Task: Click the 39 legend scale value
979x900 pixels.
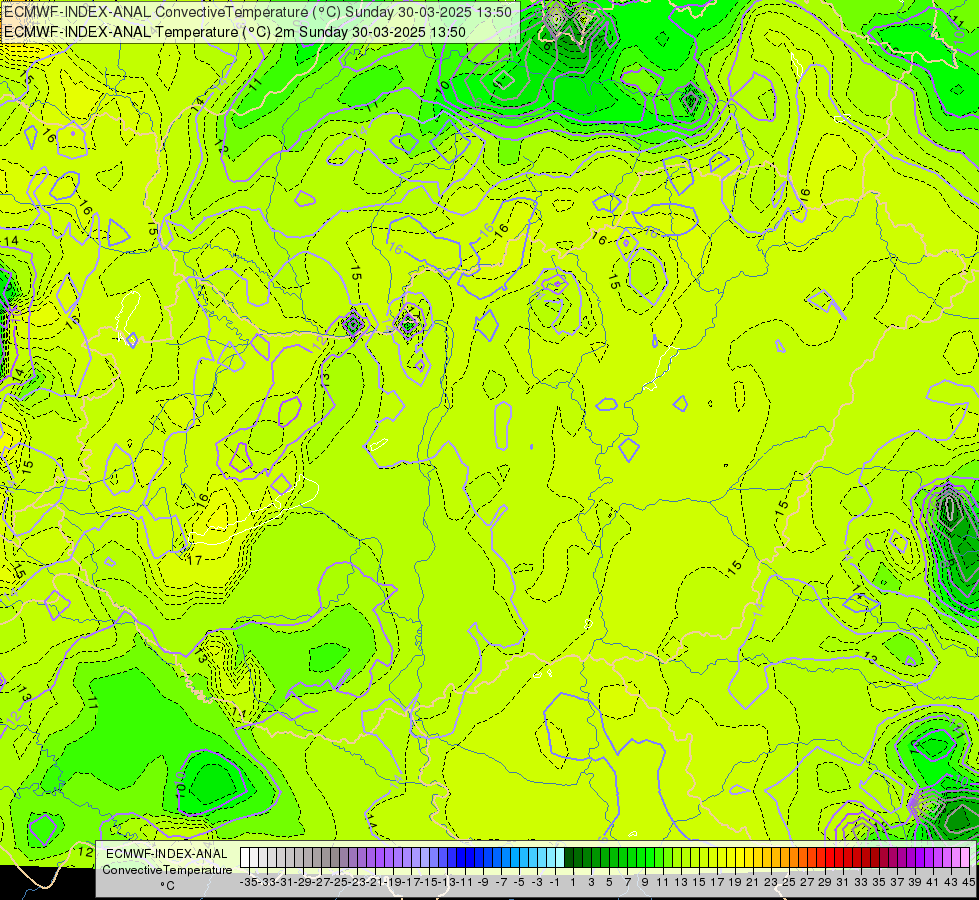Action: [914, 883]
